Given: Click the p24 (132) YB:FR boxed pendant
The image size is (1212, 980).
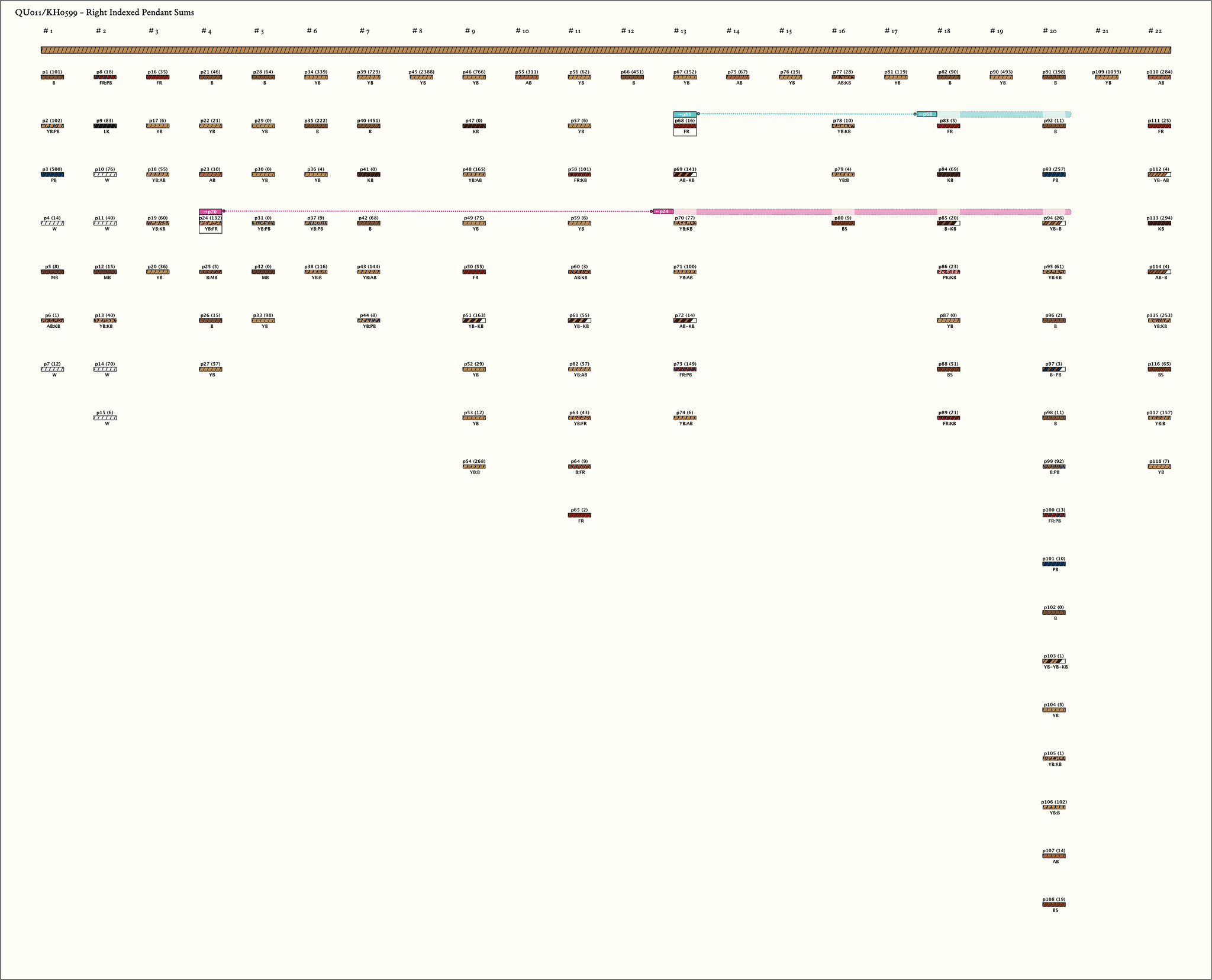Looking at the screenshot, I should (x=211, y=223).
